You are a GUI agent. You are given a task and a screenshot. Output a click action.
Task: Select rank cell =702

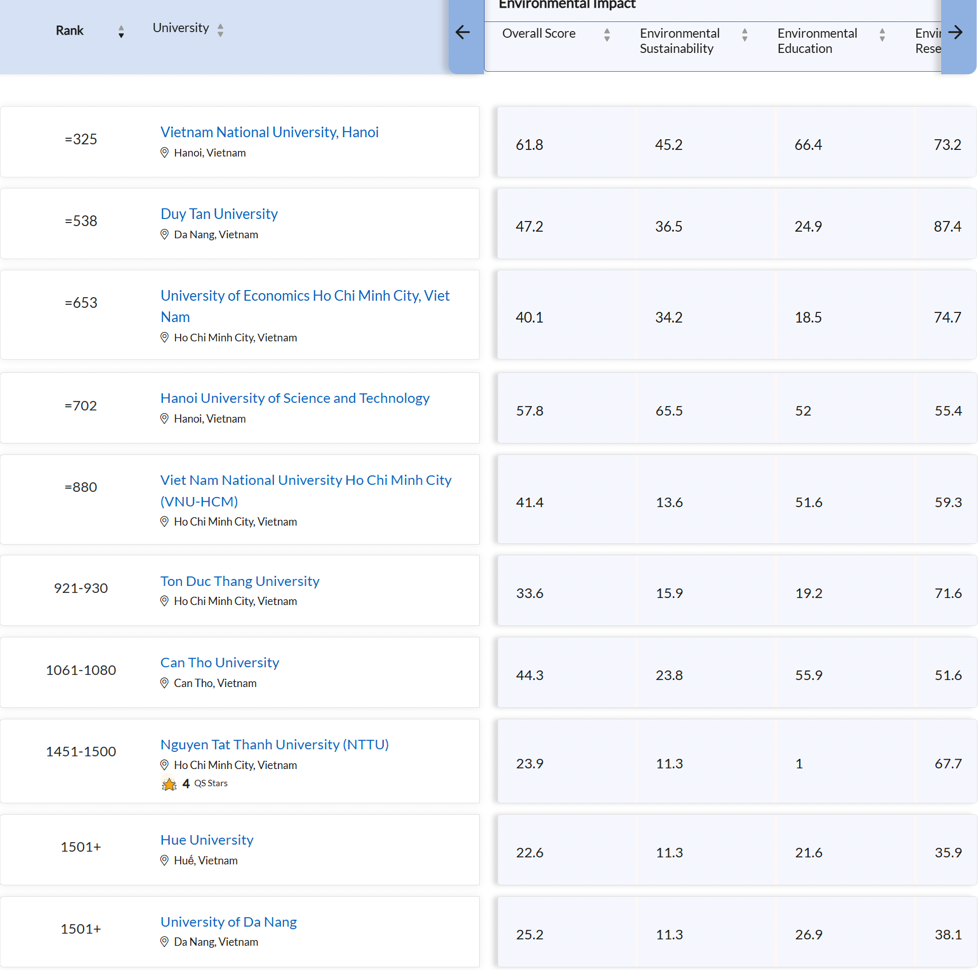coord(81,405)
